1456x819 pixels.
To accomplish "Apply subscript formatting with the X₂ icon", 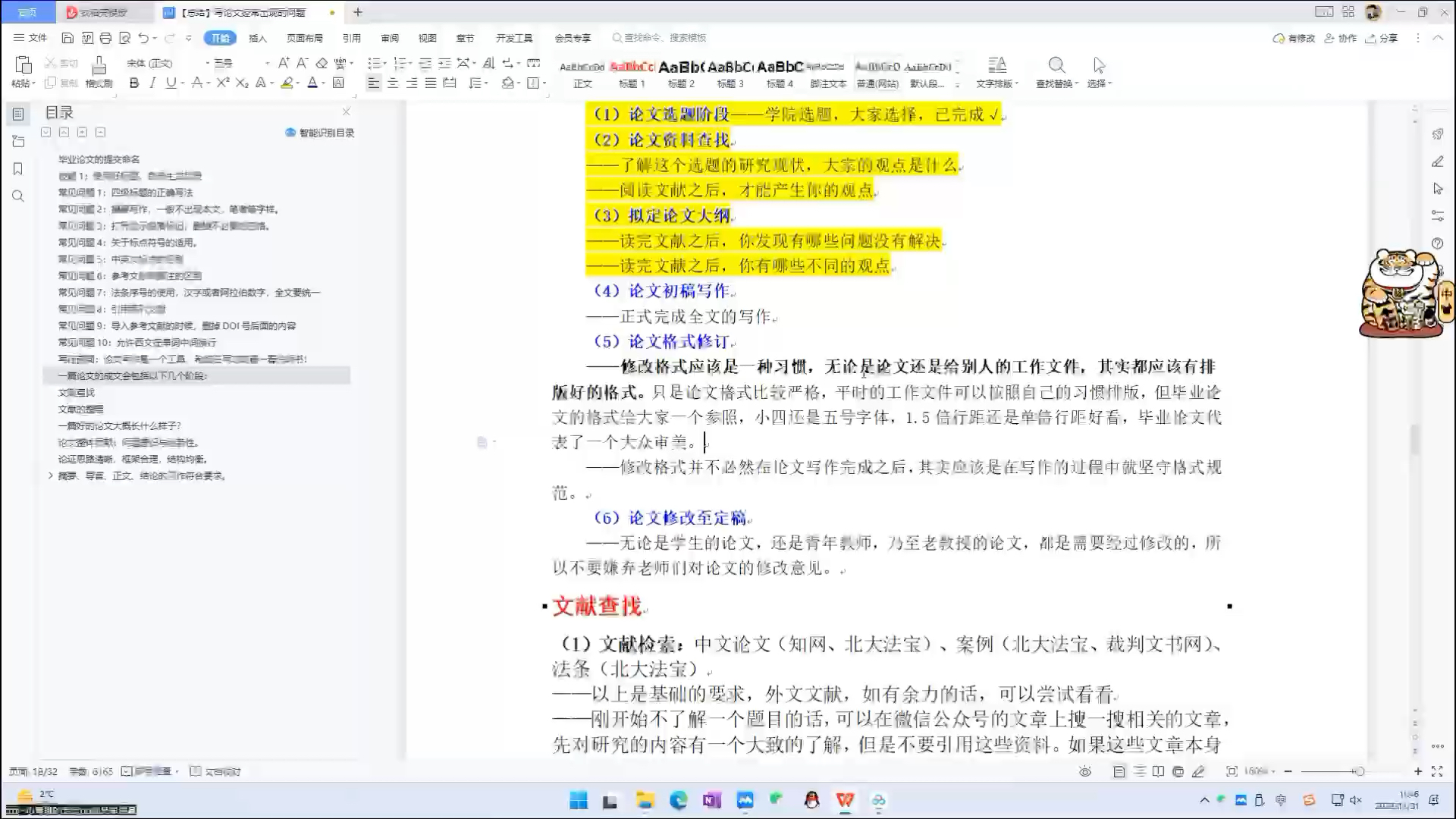I will [x=240, y=84].
